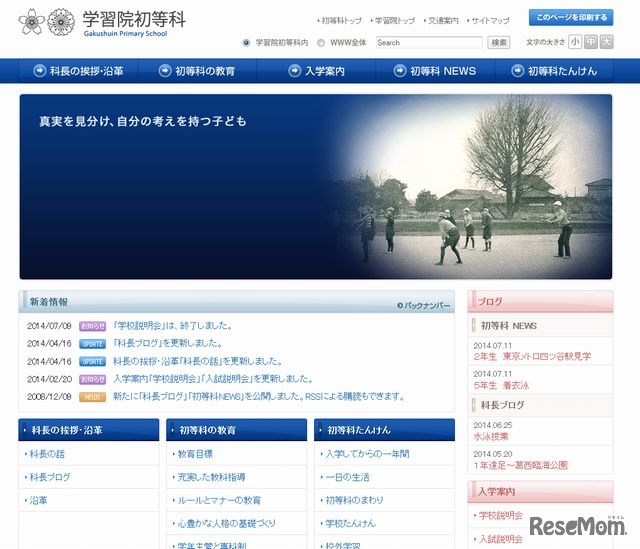640x549 pixels.
Task: Open 学習院トップ header link
Action: tap(393, 20)
